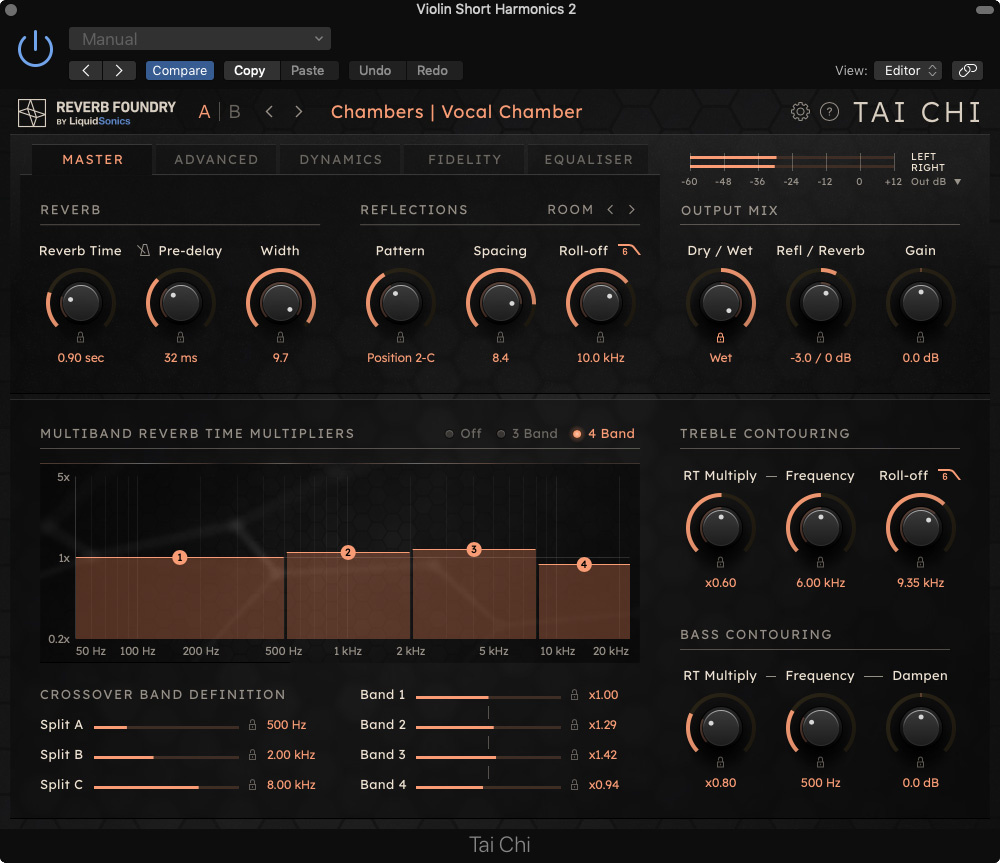Go to next Tai Chi preset
This screenshot has width=1000, height=863.
298,112
